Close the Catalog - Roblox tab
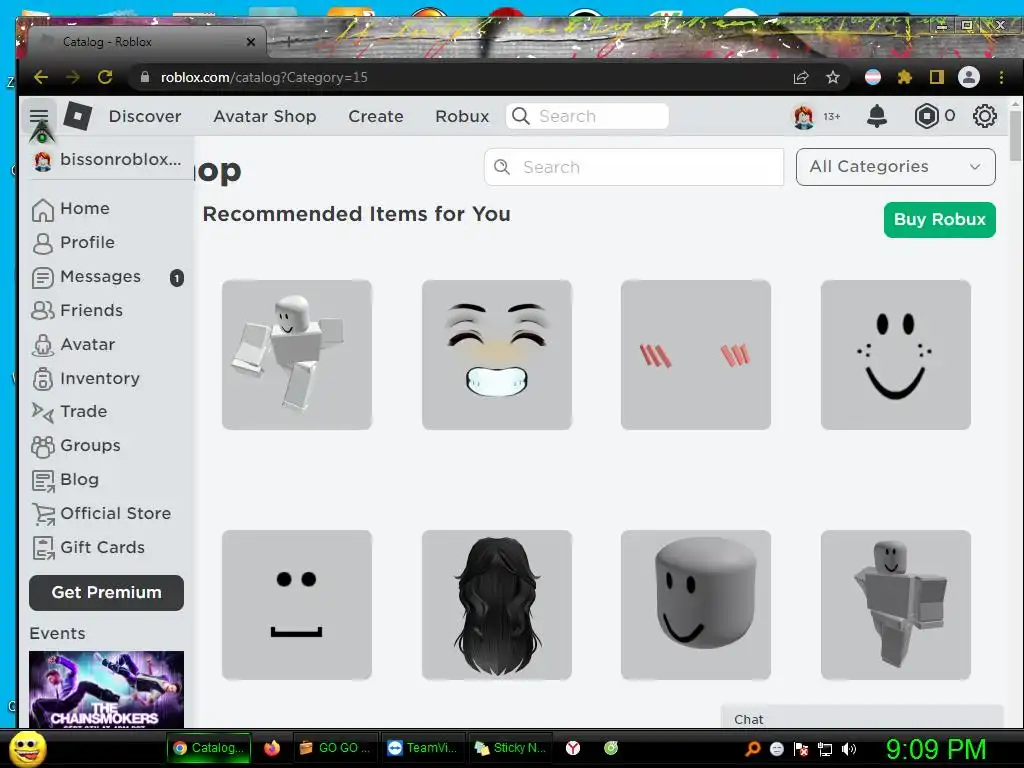 [x=251, y=42]
